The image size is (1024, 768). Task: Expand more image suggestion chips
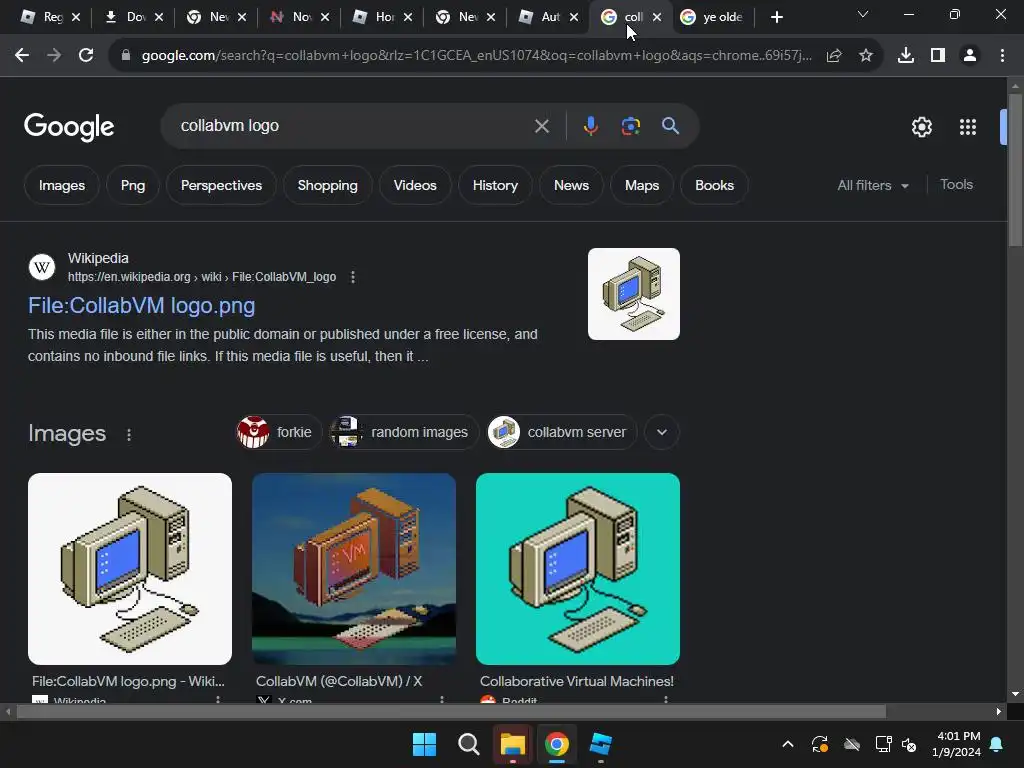662,432
